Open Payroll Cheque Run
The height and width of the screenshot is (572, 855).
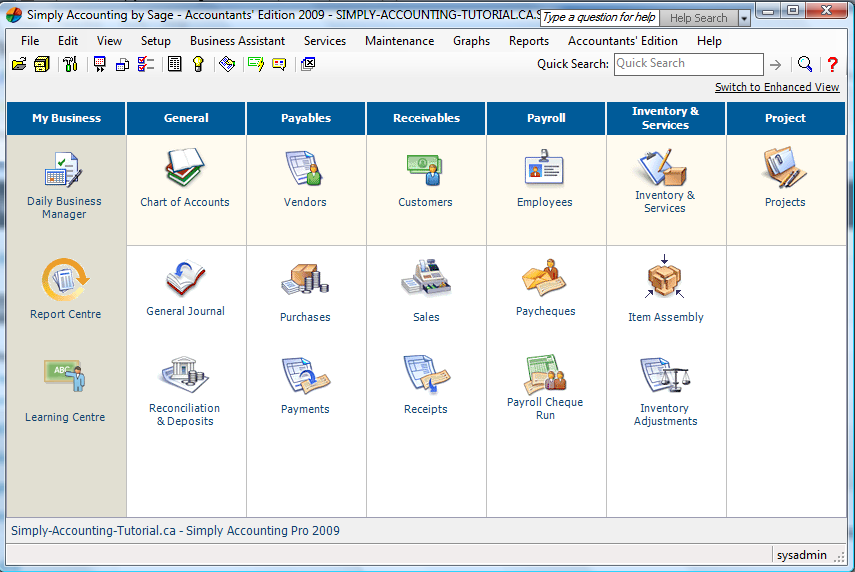[x=545, y=388]
